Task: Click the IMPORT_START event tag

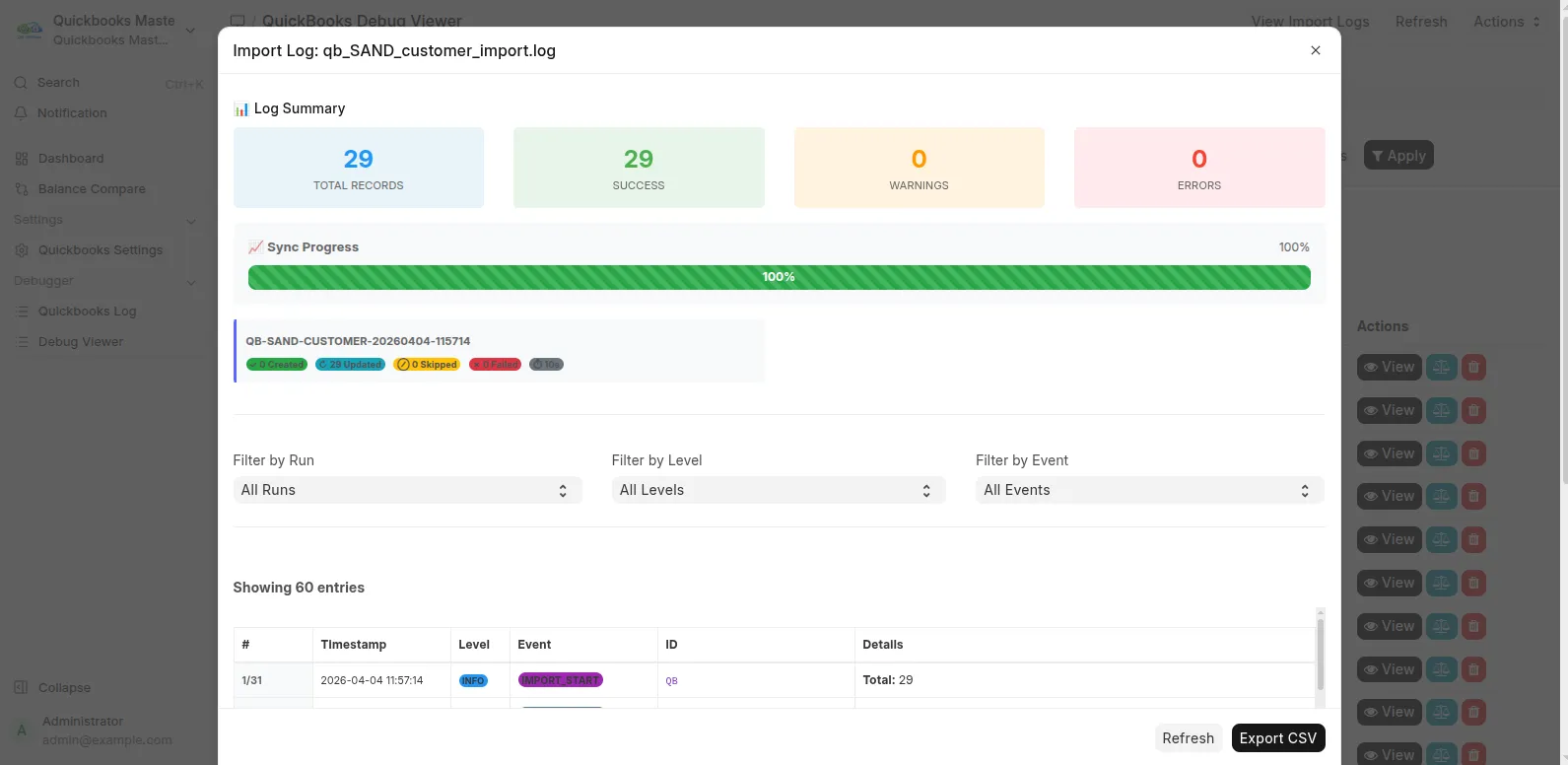Action: coord(560,680)
